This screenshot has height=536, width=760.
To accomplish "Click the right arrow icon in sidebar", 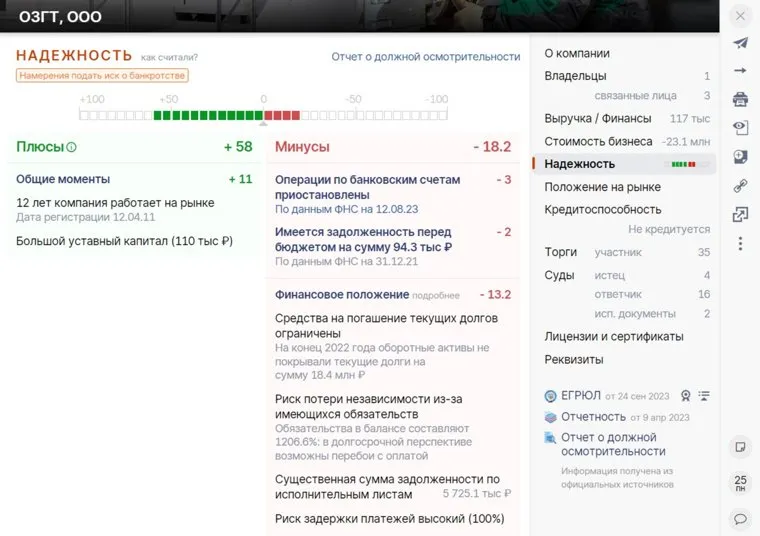I will pyautogui.click(x=740, y=71).
